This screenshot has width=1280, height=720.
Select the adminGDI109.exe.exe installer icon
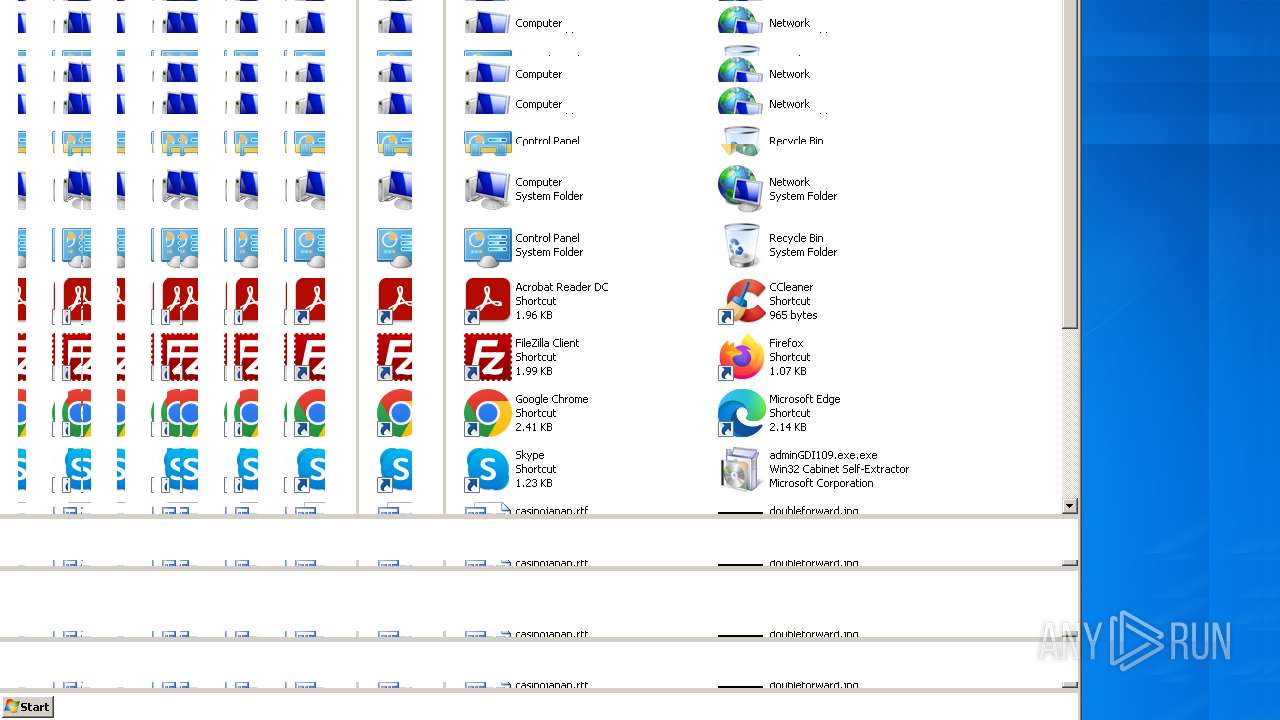point(742,469)
